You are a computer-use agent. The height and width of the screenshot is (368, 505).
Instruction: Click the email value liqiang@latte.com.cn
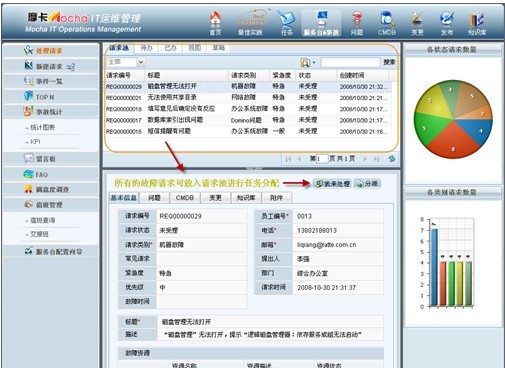click(x=326, y=245)
